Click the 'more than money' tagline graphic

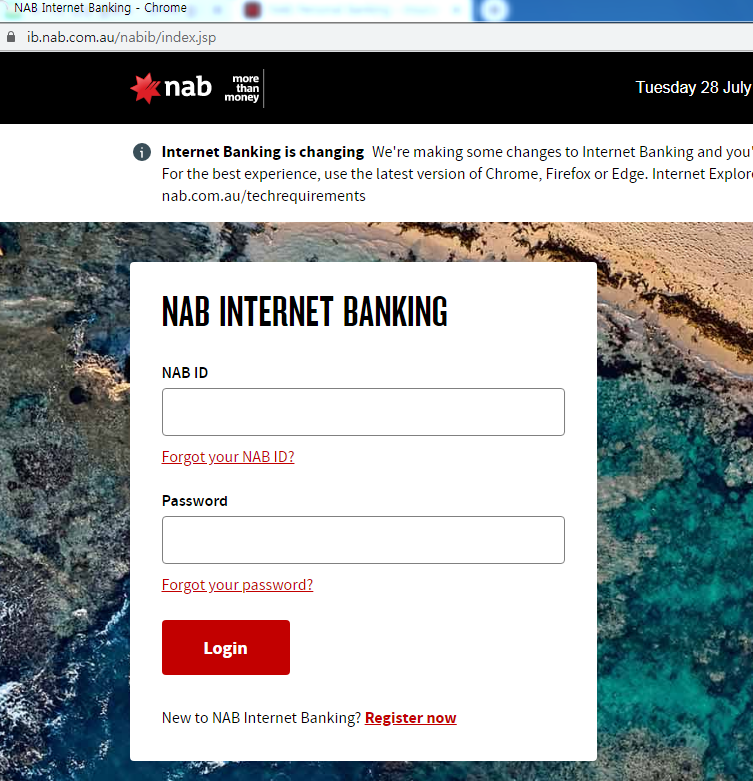242,88
